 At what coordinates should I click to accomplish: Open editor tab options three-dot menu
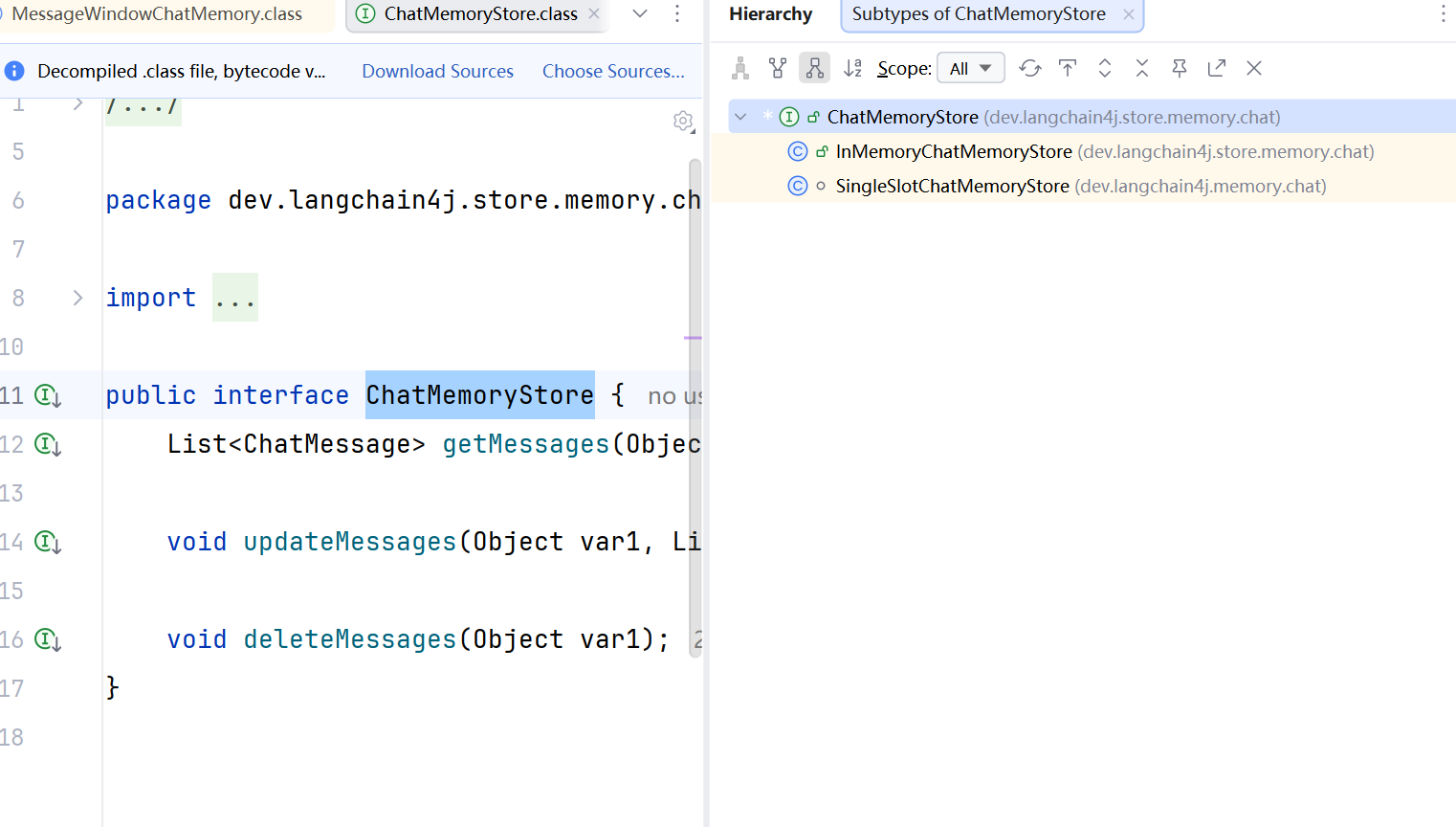pos(677,13)
